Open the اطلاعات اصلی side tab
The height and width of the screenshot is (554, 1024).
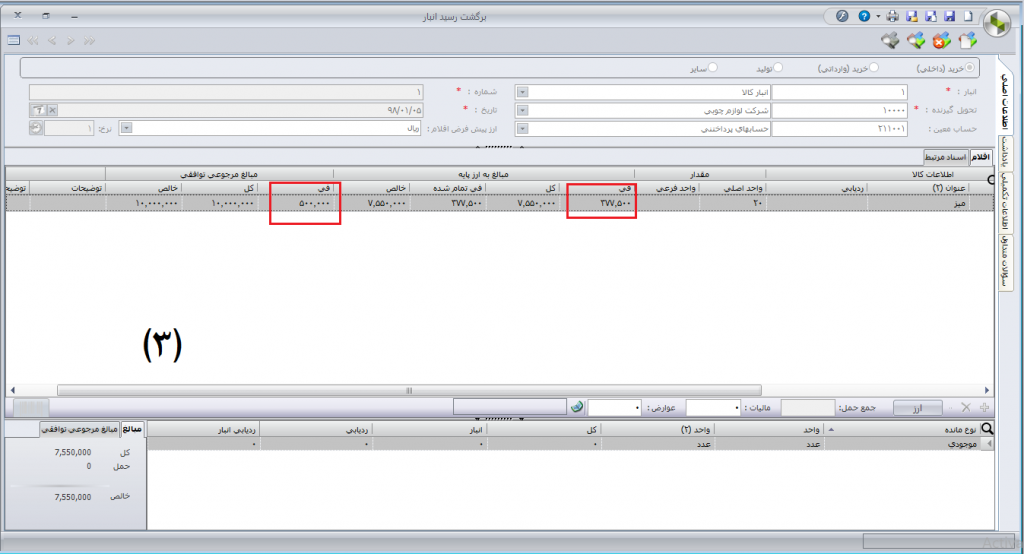pyautogui.click(x=1006, y=101)
